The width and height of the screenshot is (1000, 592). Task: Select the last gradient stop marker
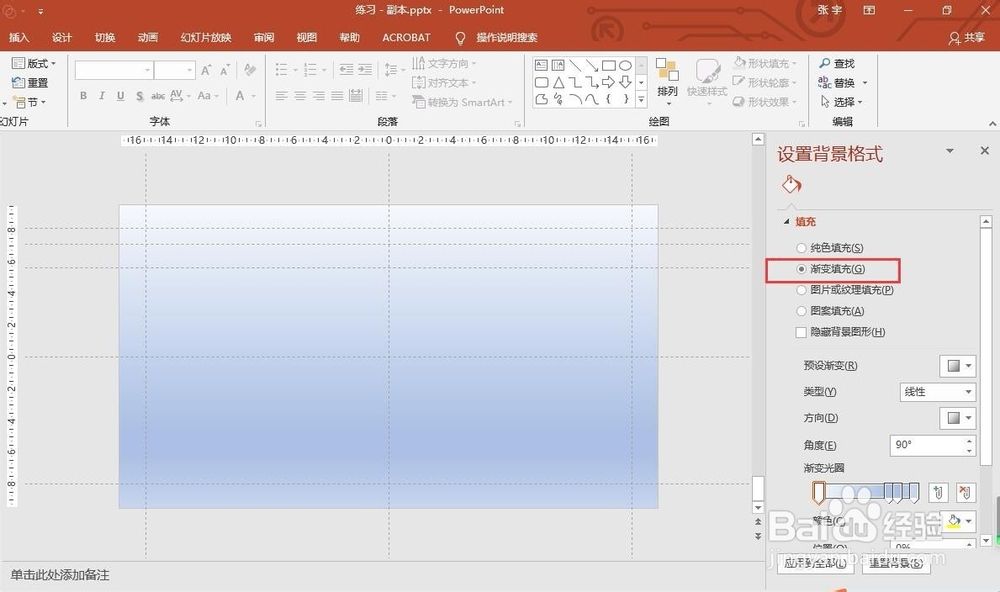pyautogui.click(x=914, y=491)
